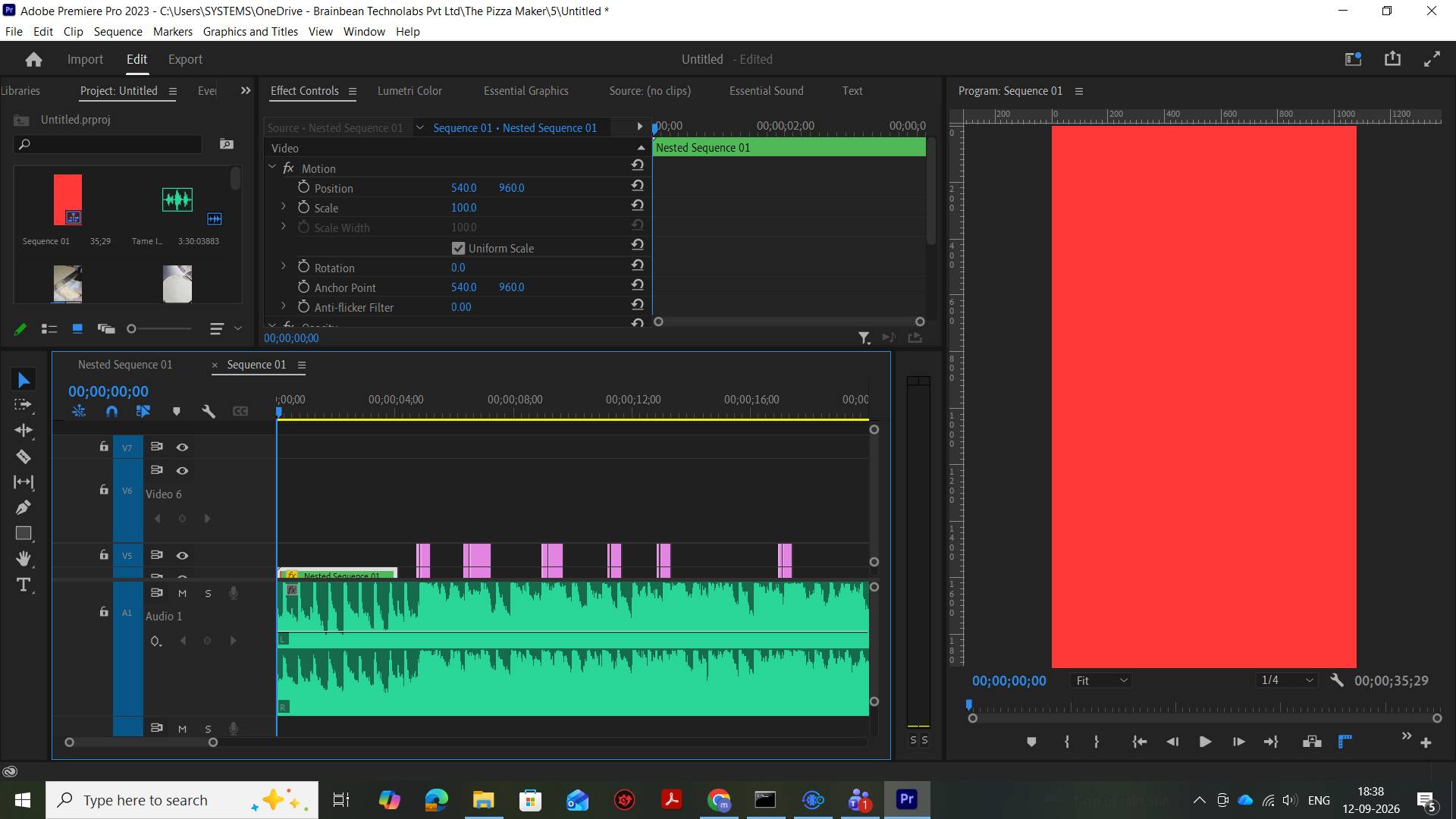The height and width of the screenshot is (819, 1456).
Task: Open timeline display settings wrench
Action: [209, 411]
